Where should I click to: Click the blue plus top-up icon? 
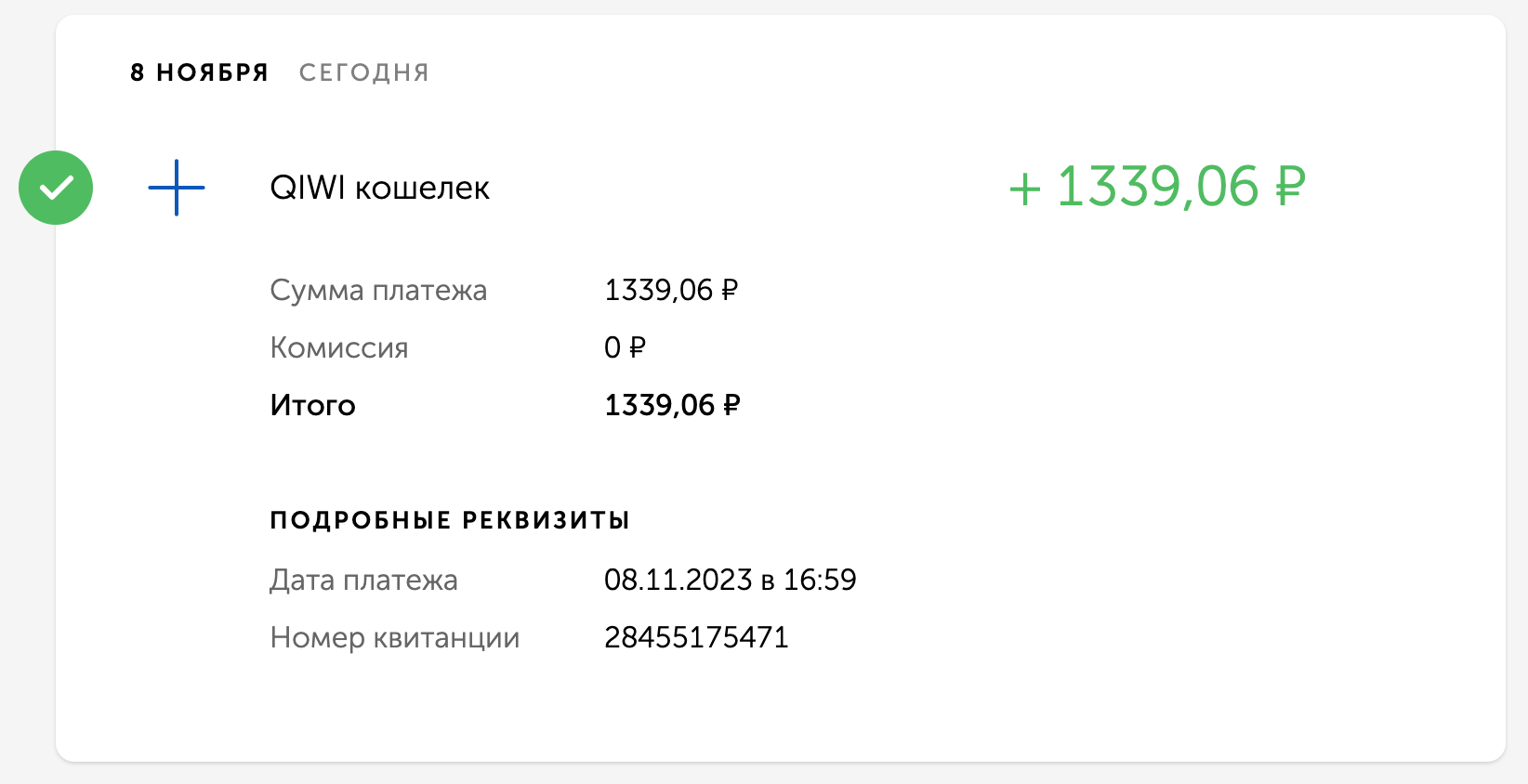(x=177, y=188)
